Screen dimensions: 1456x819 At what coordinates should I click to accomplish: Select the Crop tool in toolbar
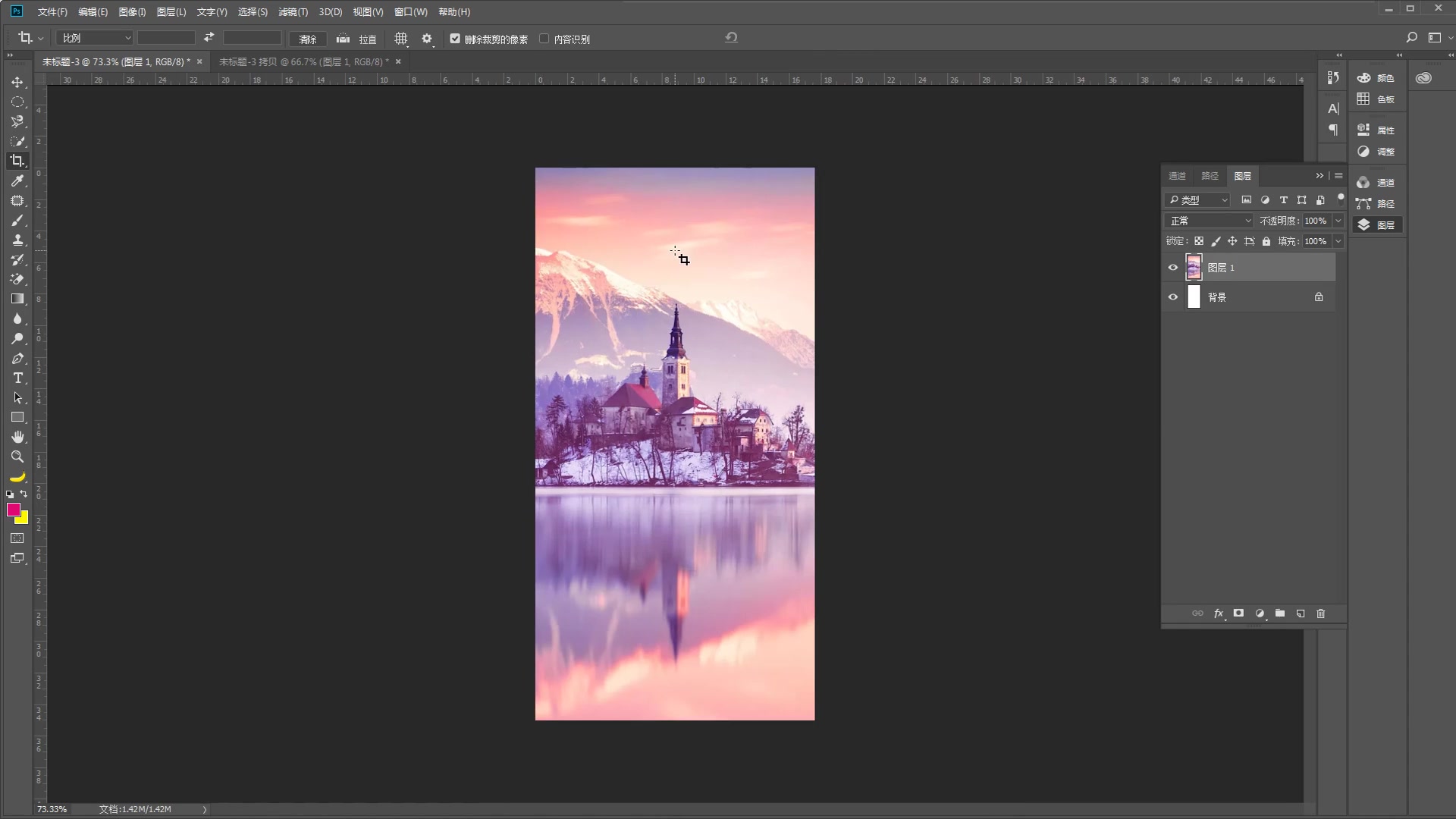pos(17,161)
